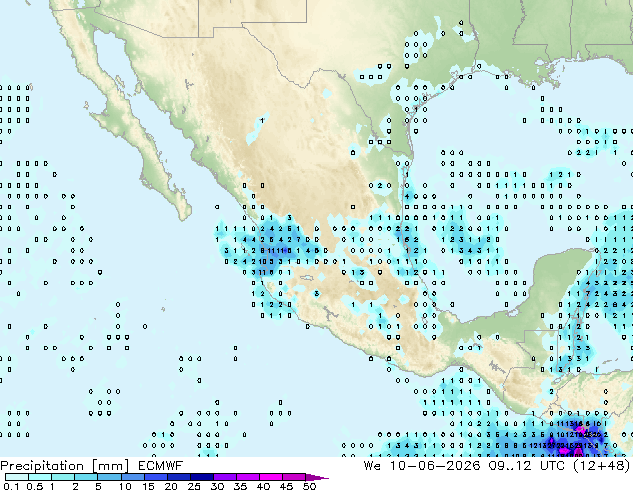Click the '25' legend scale label

click(x=194, y=486)
